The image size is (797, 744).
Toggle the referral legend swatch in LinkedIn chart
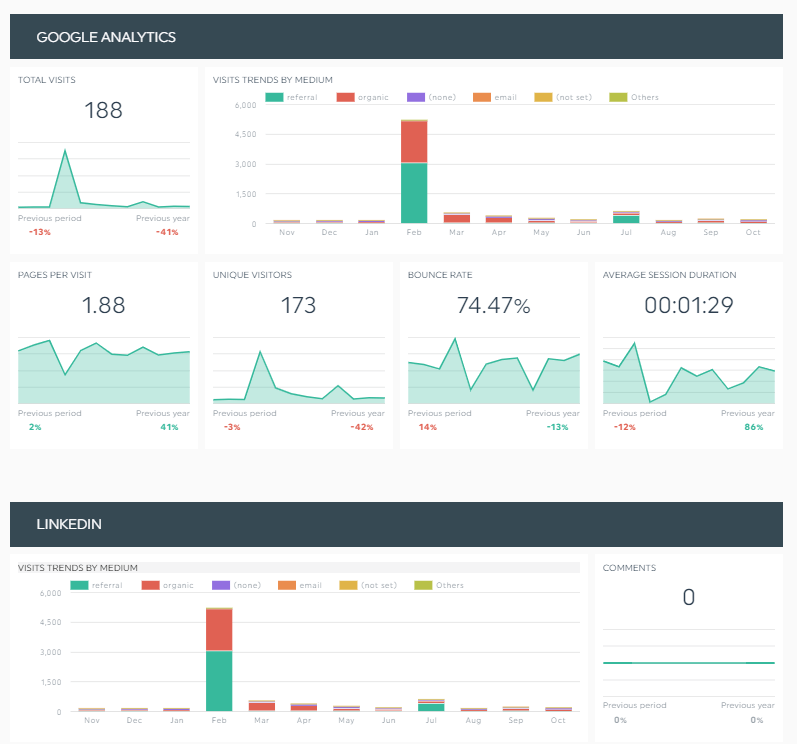(79, 585)
